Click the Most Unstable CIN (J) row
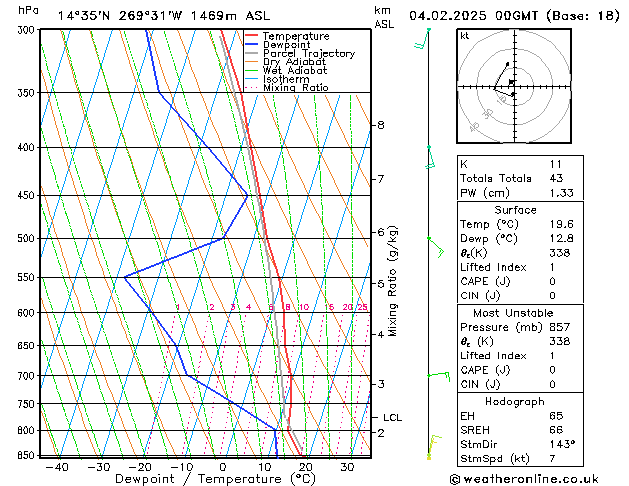629x486 pixels. point(520,384)
